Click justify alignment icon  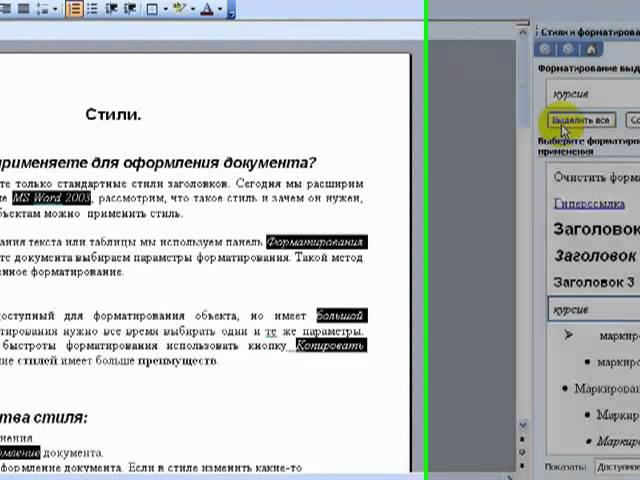pyautogui.click(x=23, y=9)
